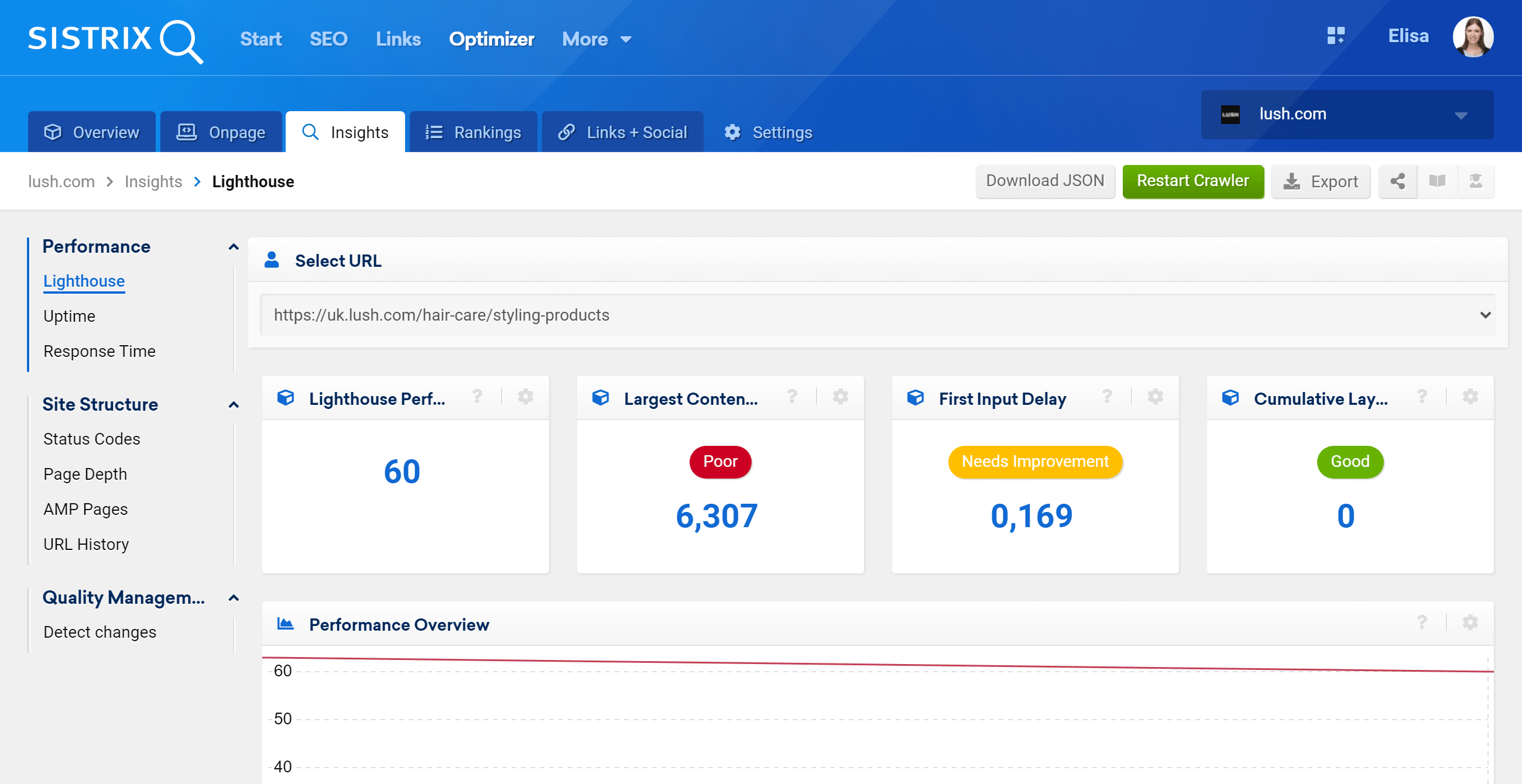Collapse the Performance sidebar section

coord(234,247)
